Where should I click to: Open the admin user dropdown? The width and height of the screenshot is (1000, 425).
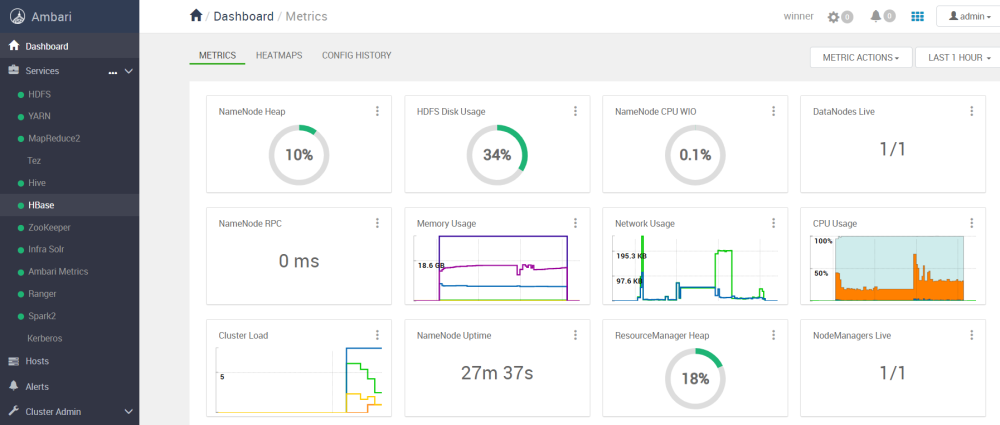point(969,17)
